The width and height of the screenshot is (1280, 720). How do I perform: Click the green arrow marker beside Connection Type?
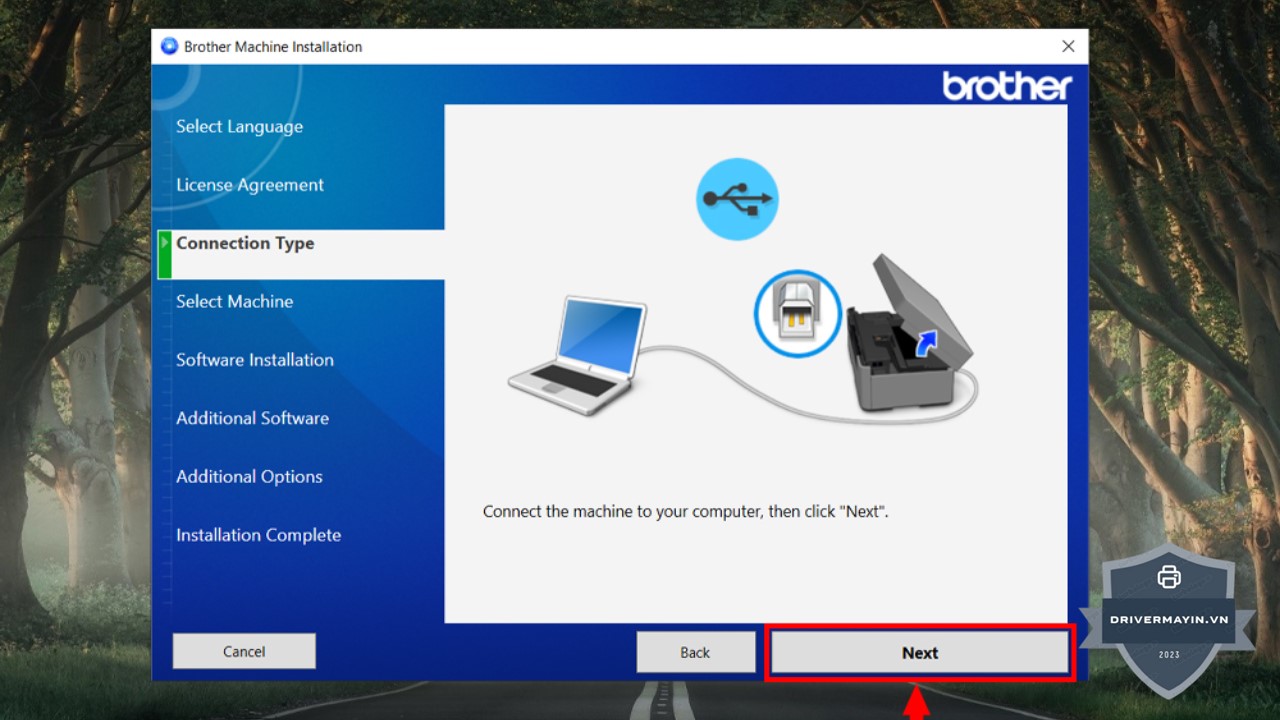165,244
